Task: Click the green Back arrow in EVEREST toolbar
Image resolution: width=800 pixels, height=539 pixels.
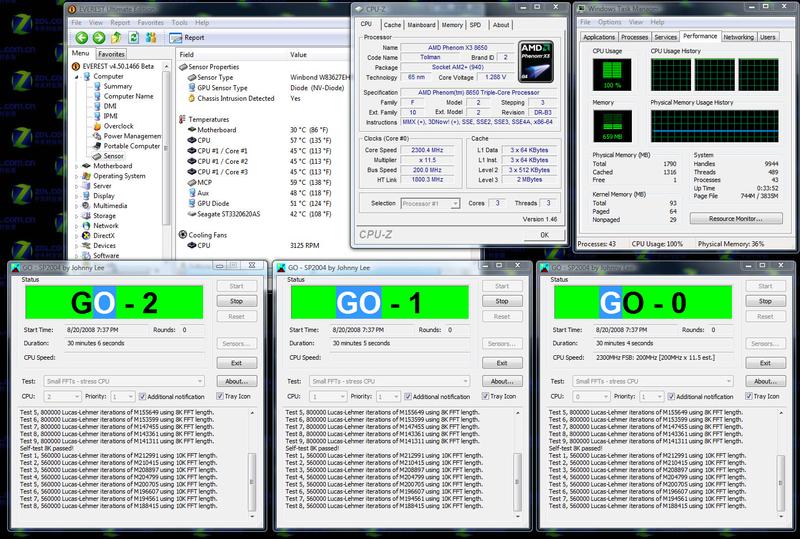Action: 82,37
